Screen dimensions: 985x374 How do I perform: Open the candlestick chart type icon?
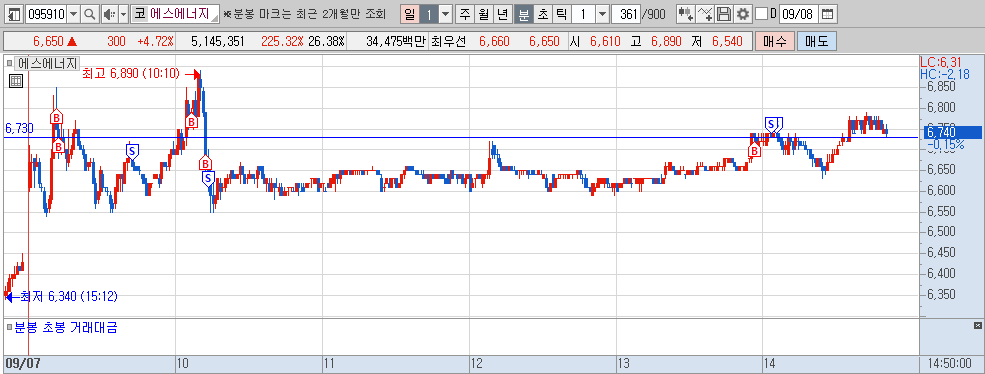pos(685,14)
